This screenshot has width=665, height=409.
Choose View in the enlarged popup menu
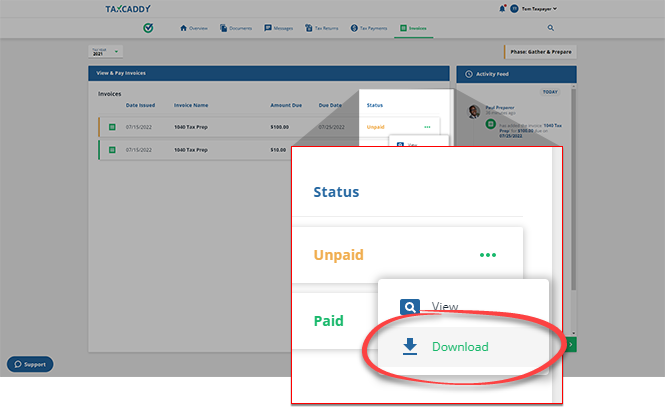pyautogui.click(x=444, y=306)
